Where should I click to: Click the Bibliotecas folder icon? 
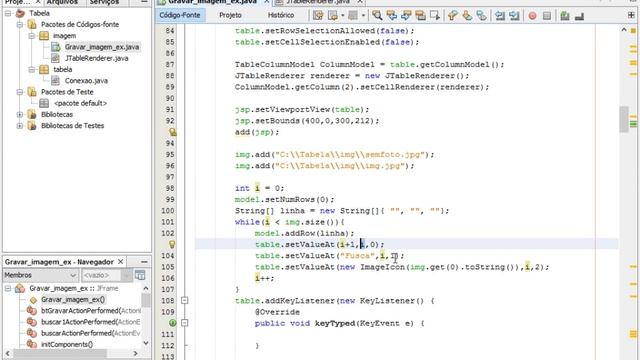pos(32,114)
